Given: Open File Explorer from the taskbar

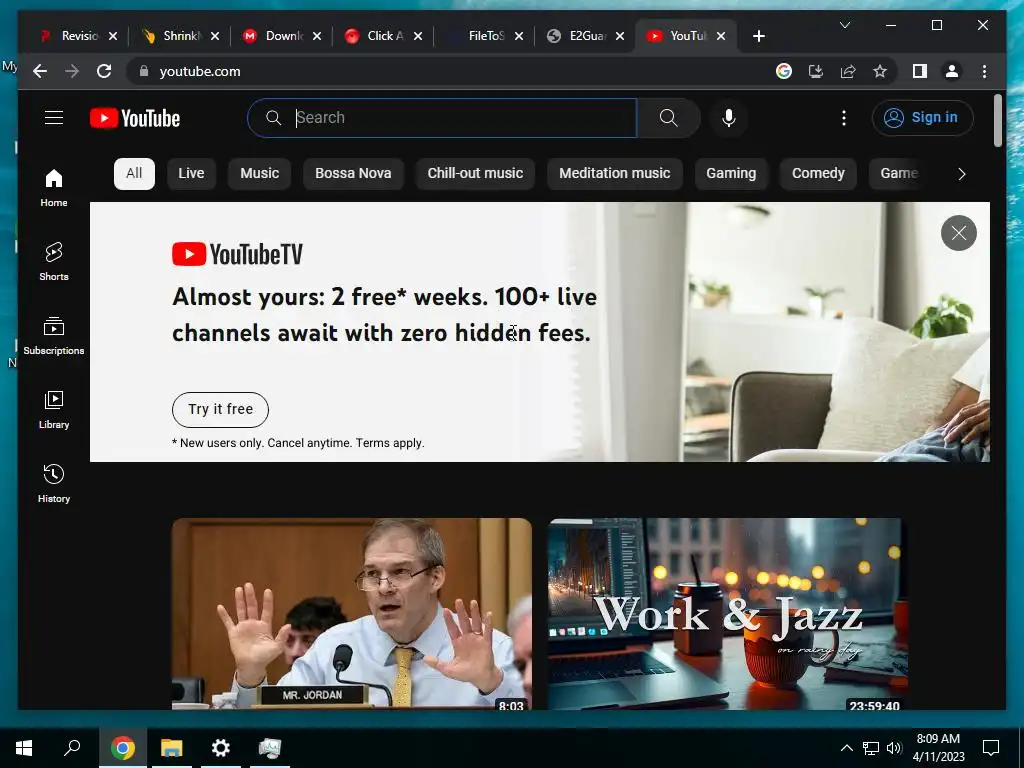Looking at the screenshot, I should [x=171, y=748].
